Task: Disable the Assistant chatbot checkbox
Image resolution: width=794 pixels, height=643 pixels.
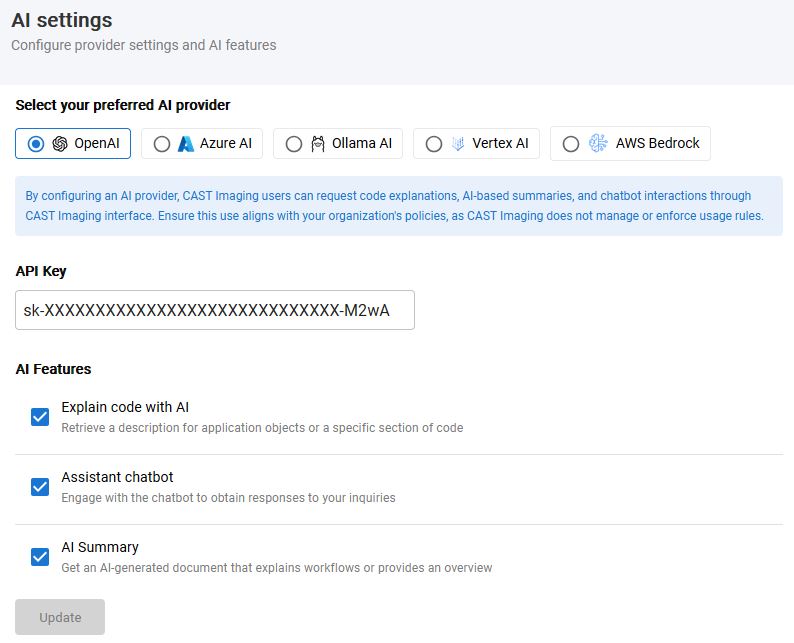Action: 40,487
